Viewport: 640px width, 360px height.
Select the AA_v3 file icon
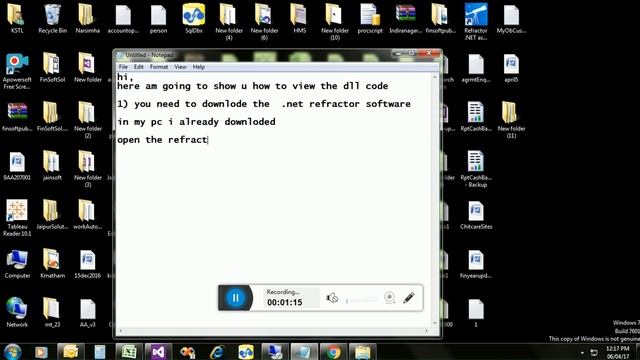[87, 313]
